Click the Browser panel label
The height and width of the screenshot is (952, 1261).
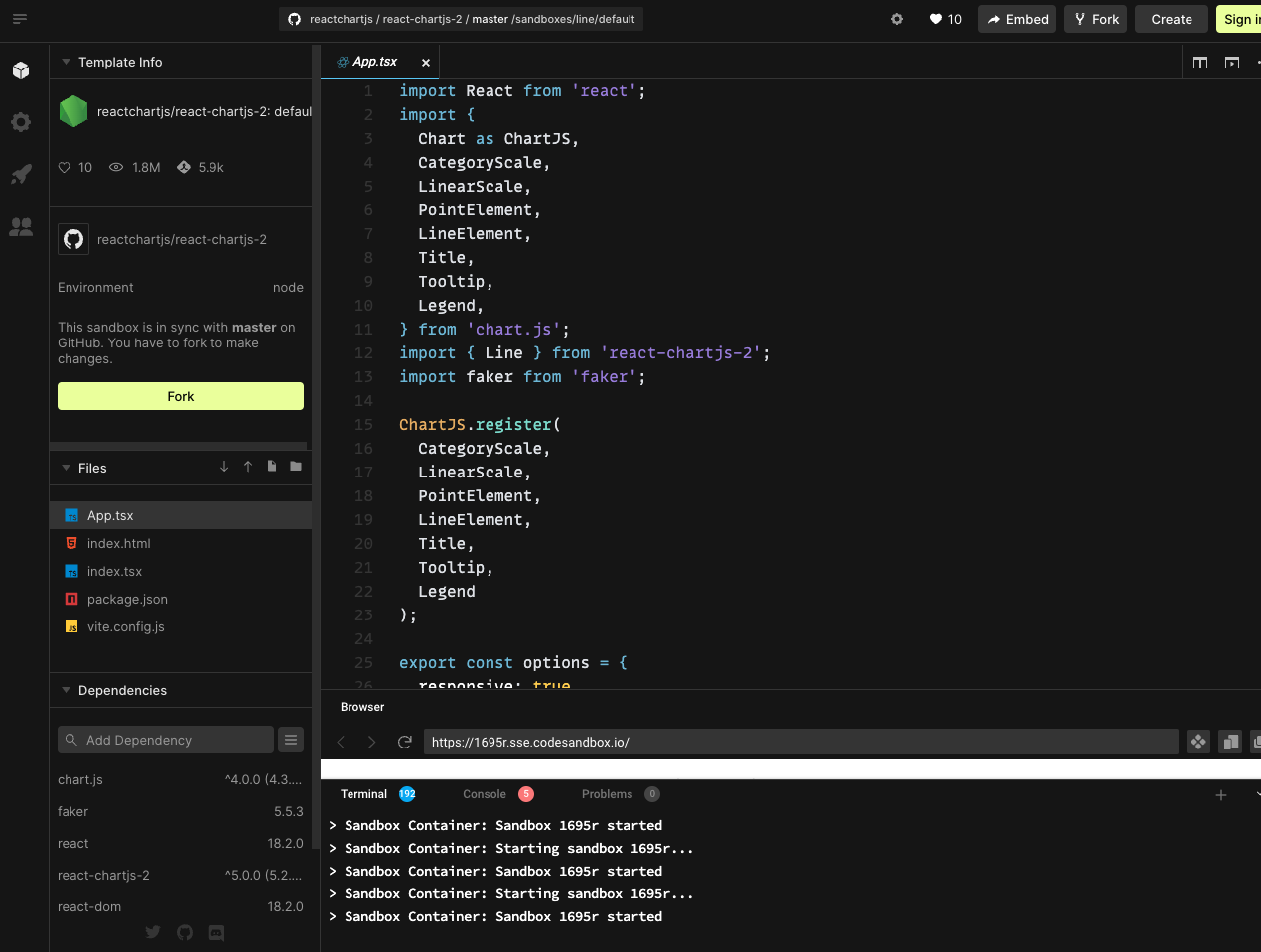coord(362,707)
